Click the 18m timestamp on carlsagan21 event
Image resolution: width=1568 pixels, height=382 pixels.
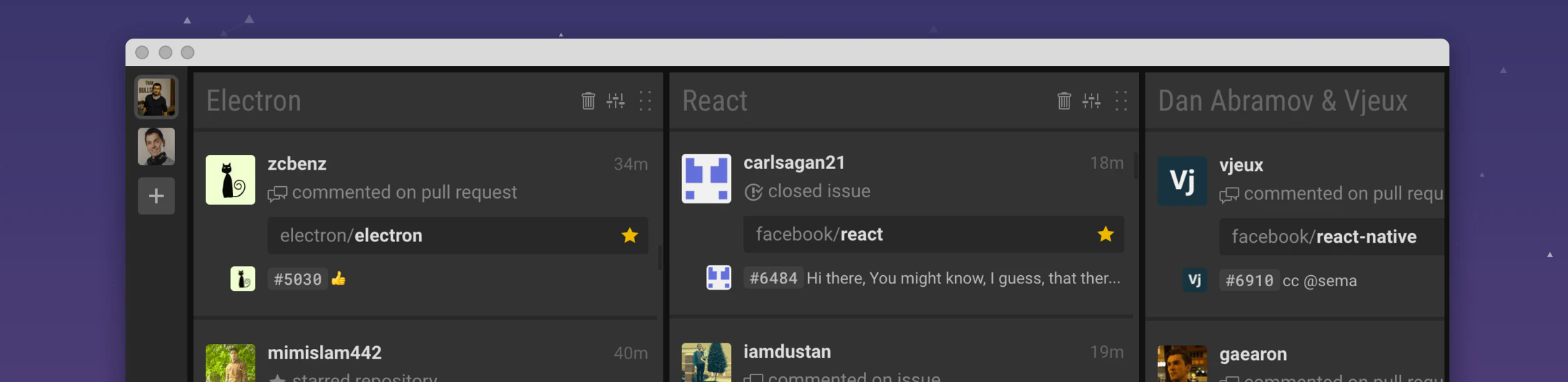pos(1107,163)
